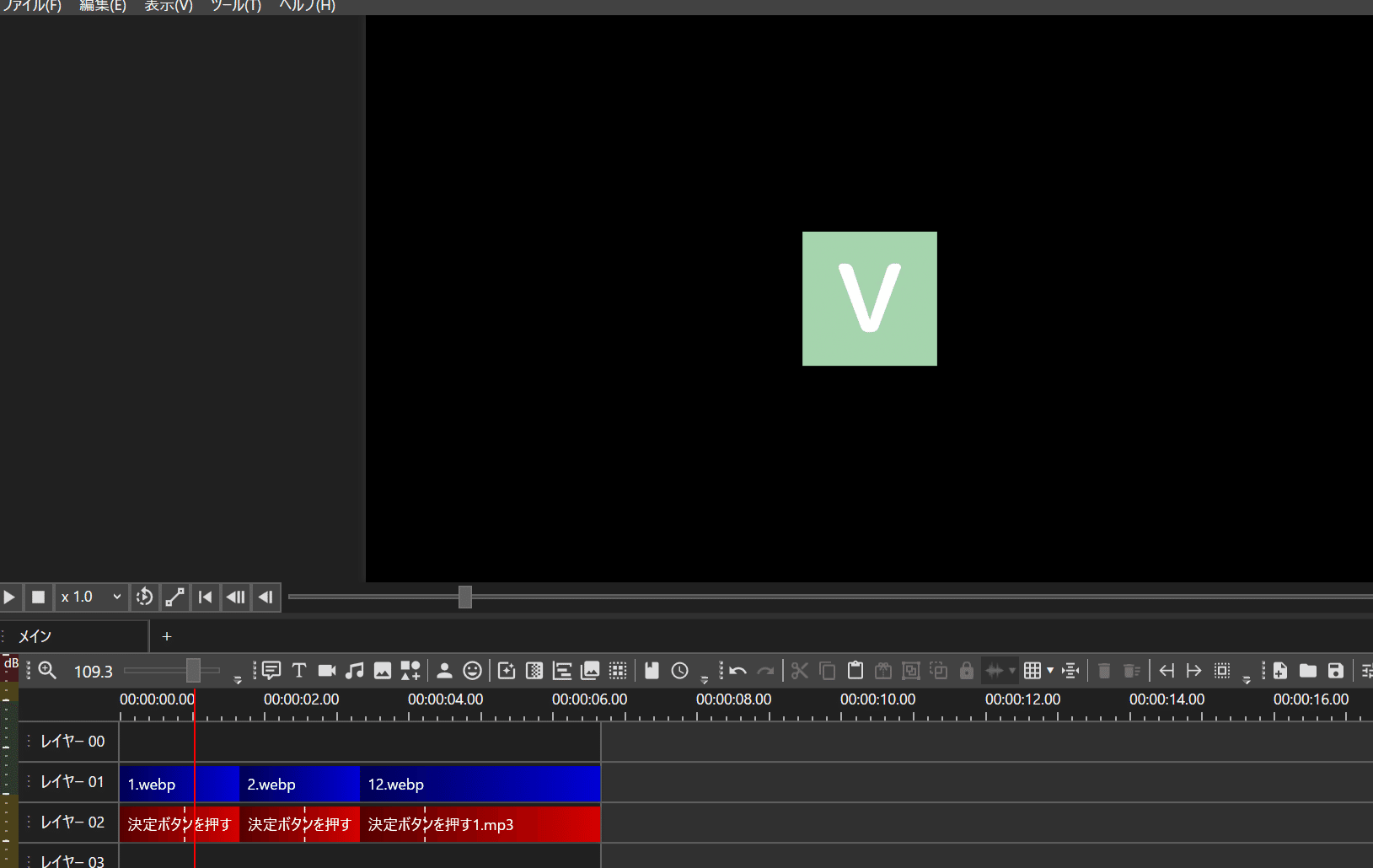Expand the waveform display dropdown arrow
The height and width of the screenshot is (868, 1373).
(x=1012, y=671)
